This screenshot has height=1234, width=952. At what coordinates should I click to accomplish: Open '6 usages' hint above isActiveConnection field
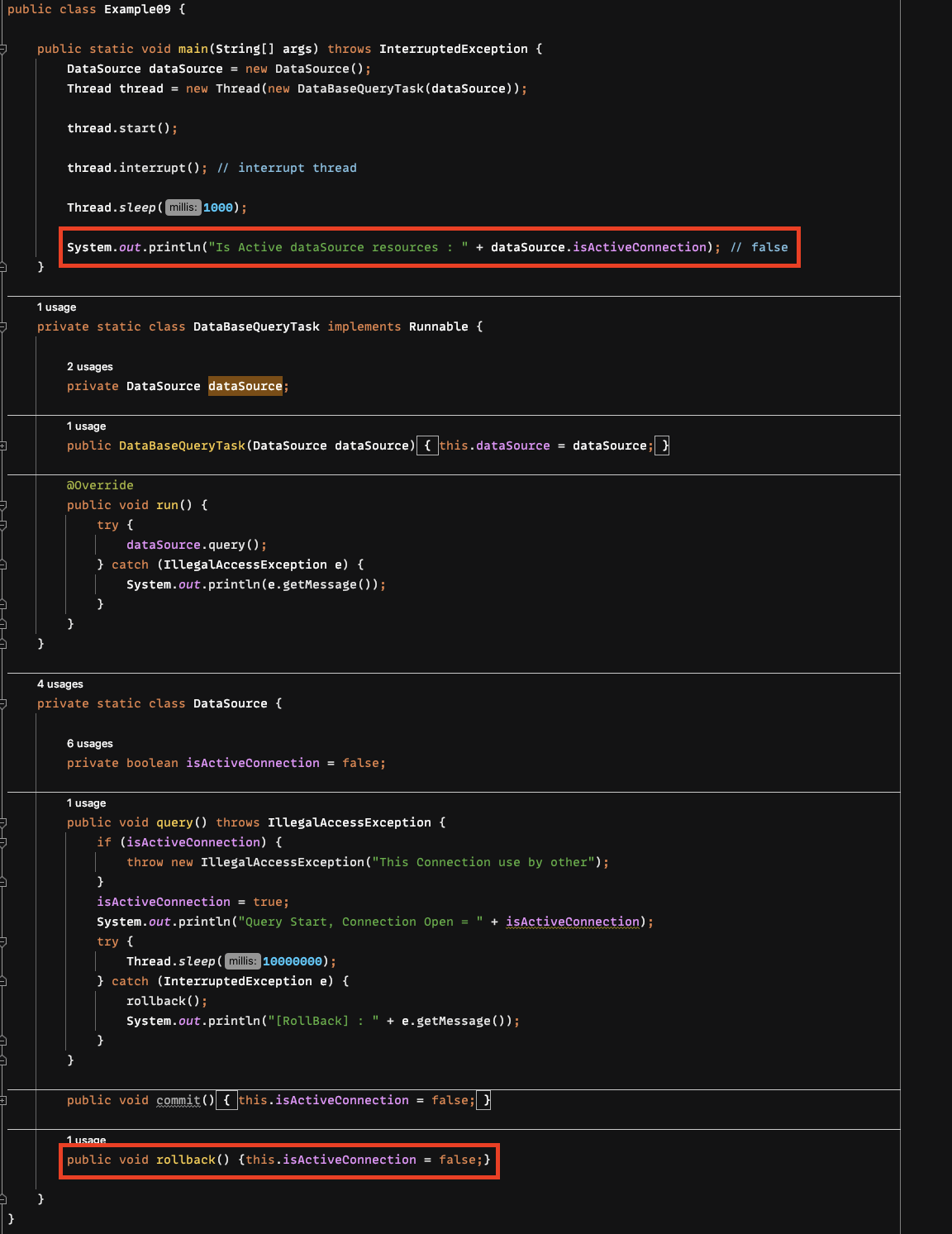[90, 744]
